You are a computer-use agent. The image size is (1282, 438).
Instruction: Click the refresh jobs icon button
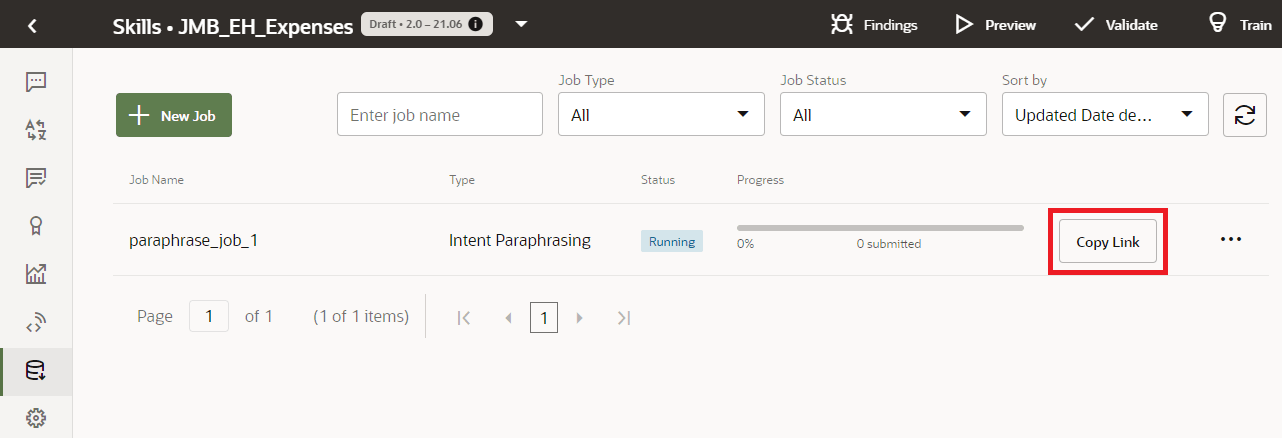click(1244, 115)
